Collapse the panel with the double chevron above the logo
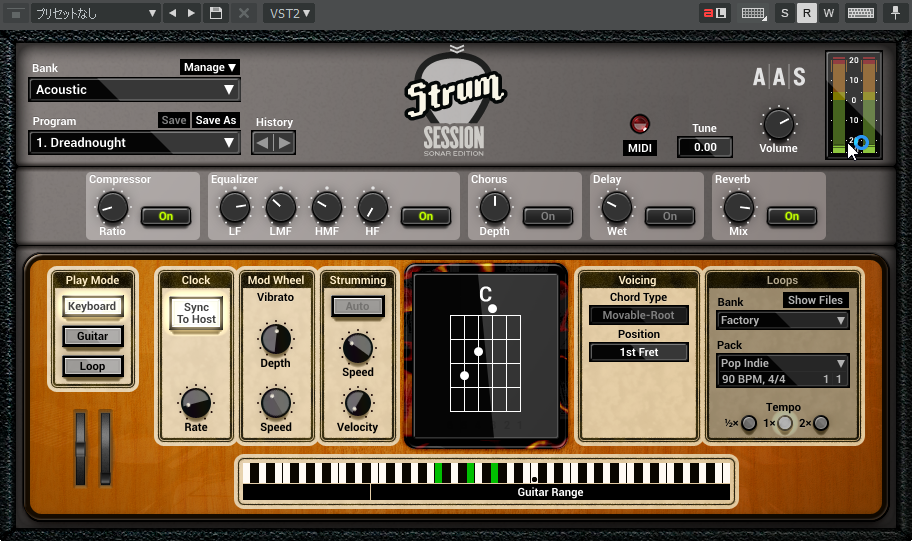 coord(457,49)
